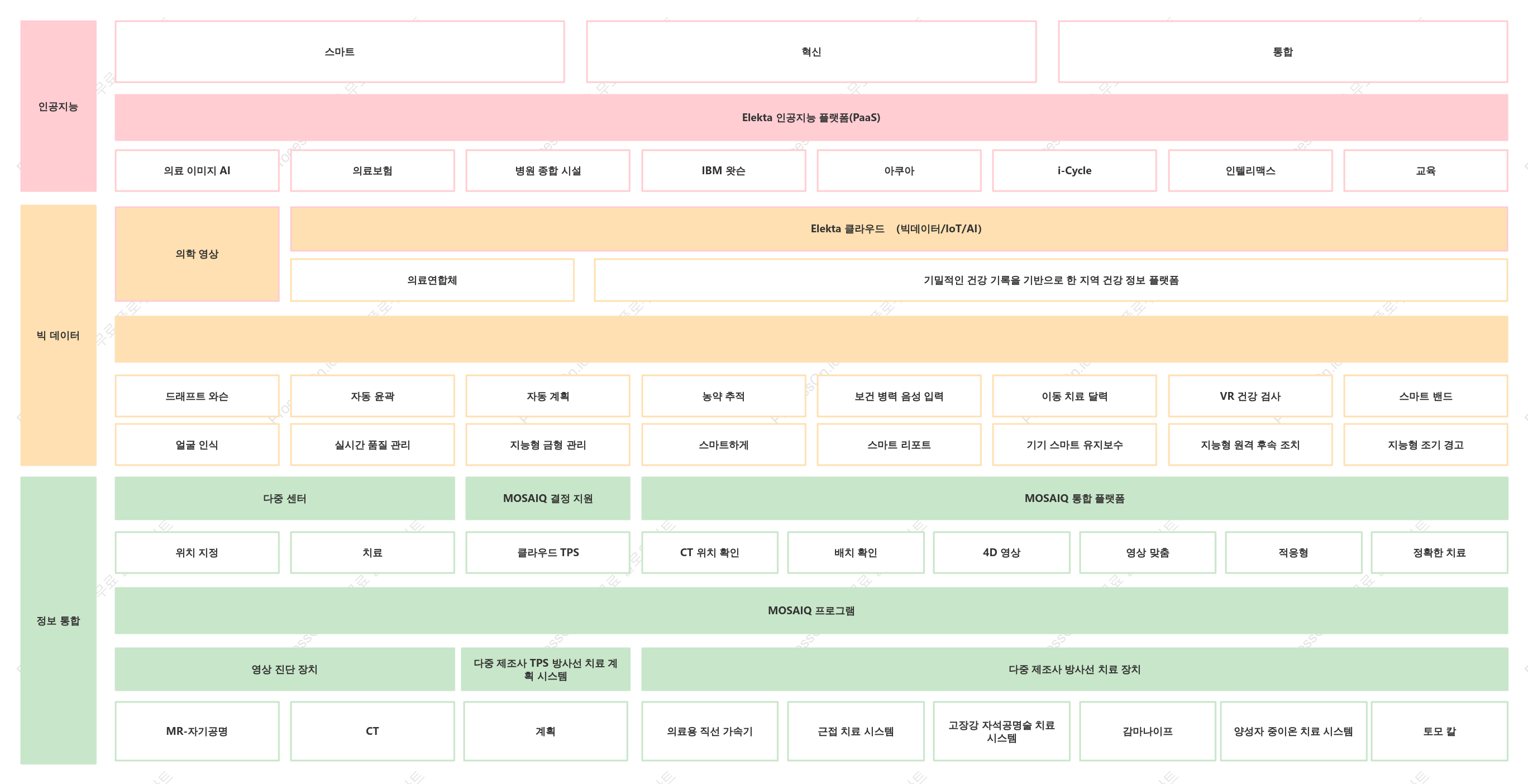Select the 위치 지정 box

197,553
